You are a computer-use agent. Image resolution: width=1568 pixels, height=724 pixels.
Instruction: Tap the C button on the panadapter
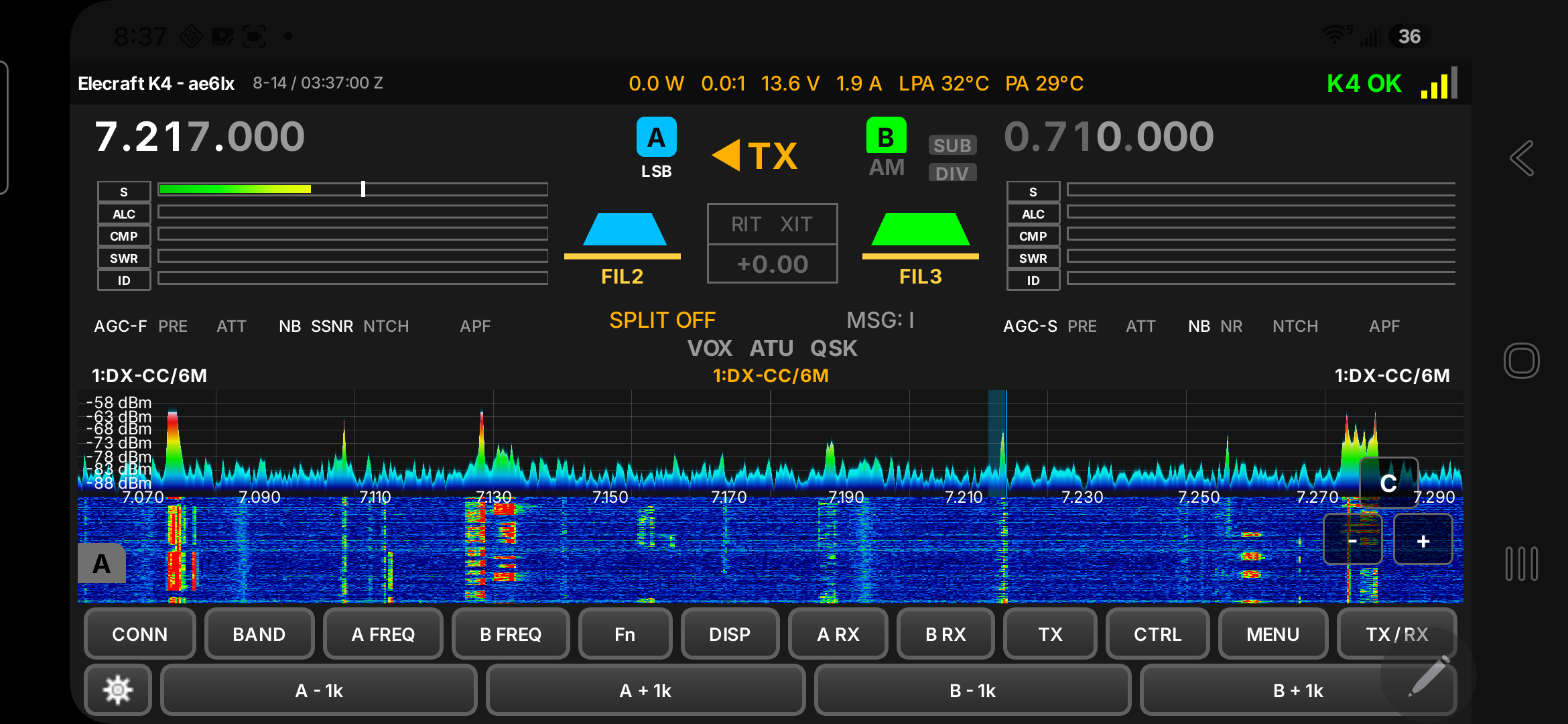point(1388,483)
